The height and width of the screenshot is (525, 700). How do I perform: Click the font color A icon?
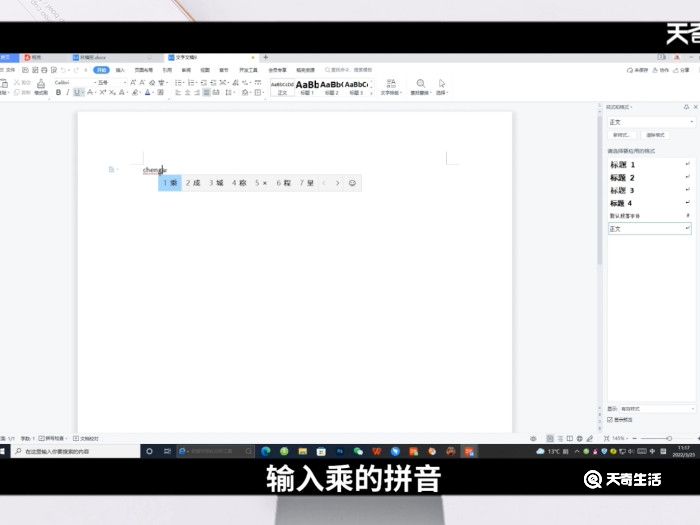click(148, 92)
